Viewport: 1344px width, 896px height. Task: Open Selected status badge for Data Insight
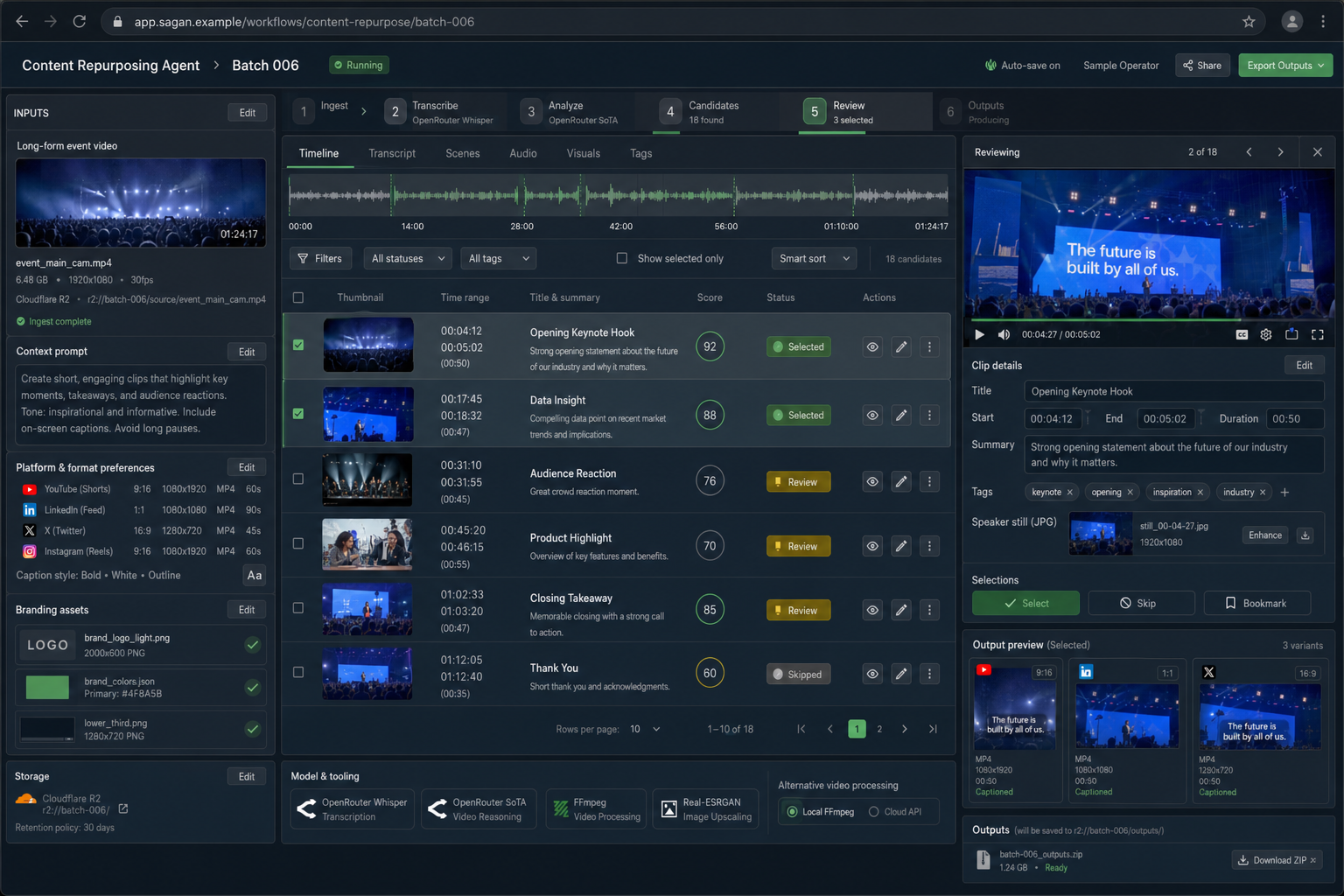click(x=798, y=416)
